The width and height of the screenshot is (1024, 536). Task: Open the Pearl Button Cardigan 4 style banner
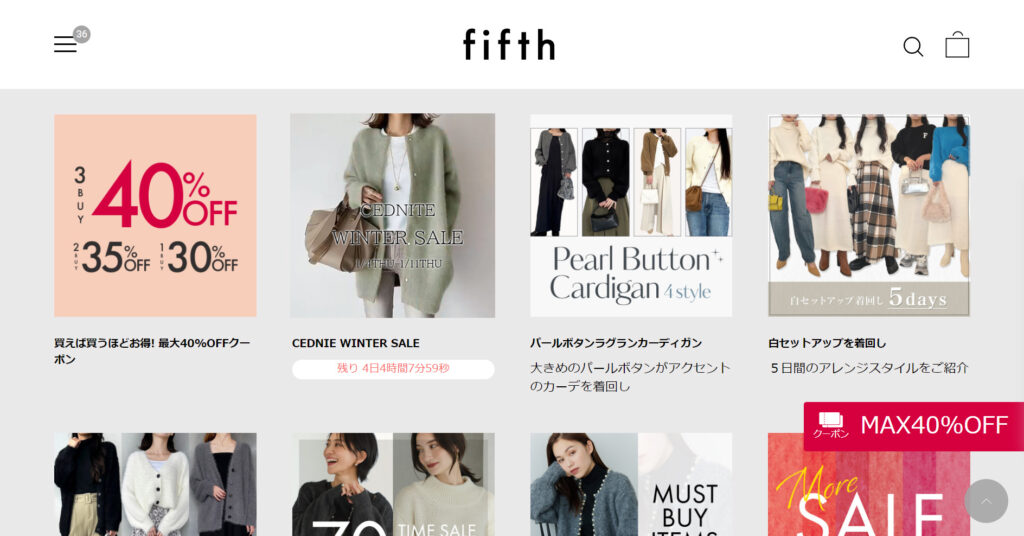(x=631, y=215)
